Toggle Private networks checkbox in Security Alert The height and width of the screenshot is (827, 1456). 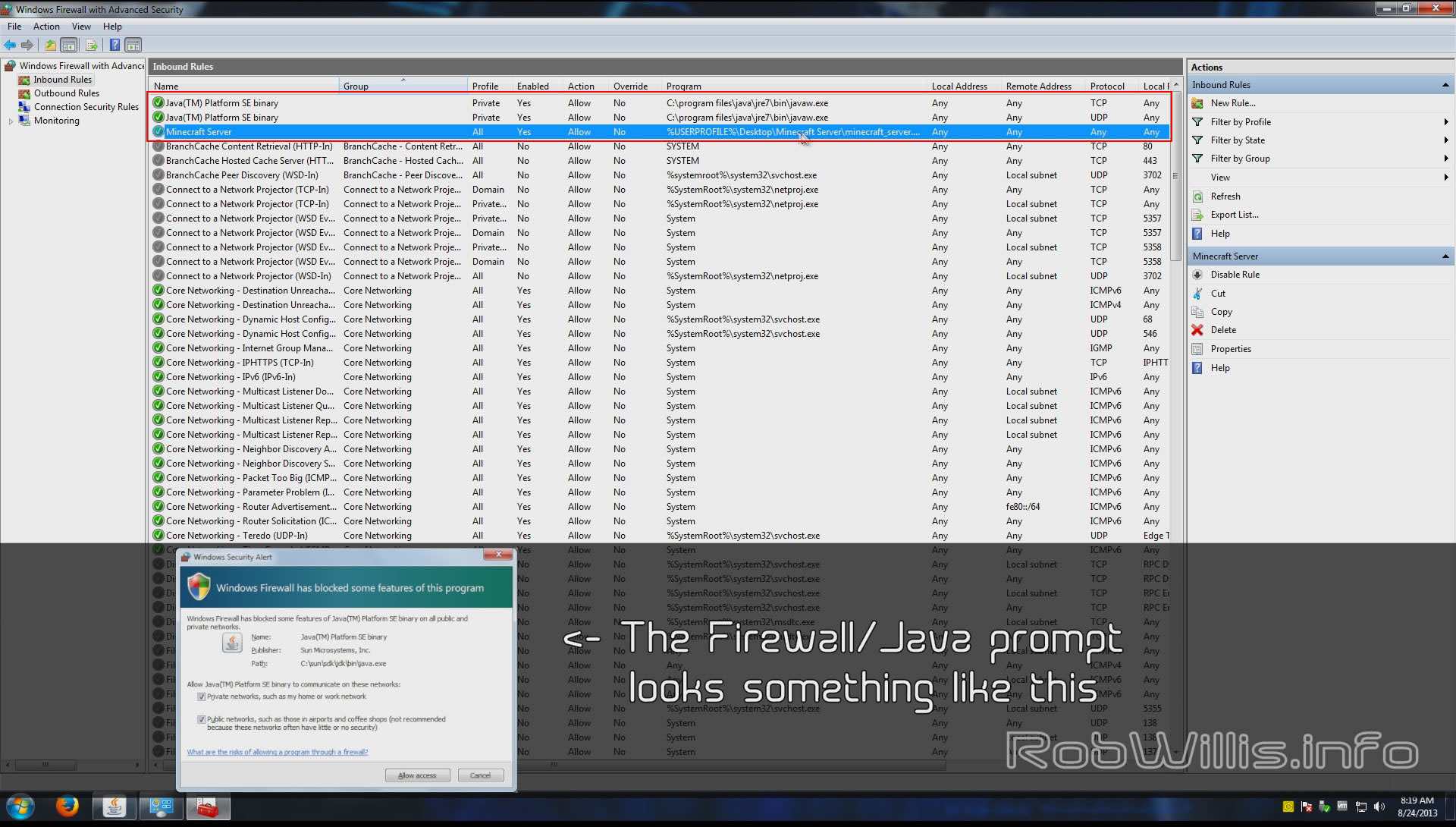pyautogui.click(x=202, y=697)
